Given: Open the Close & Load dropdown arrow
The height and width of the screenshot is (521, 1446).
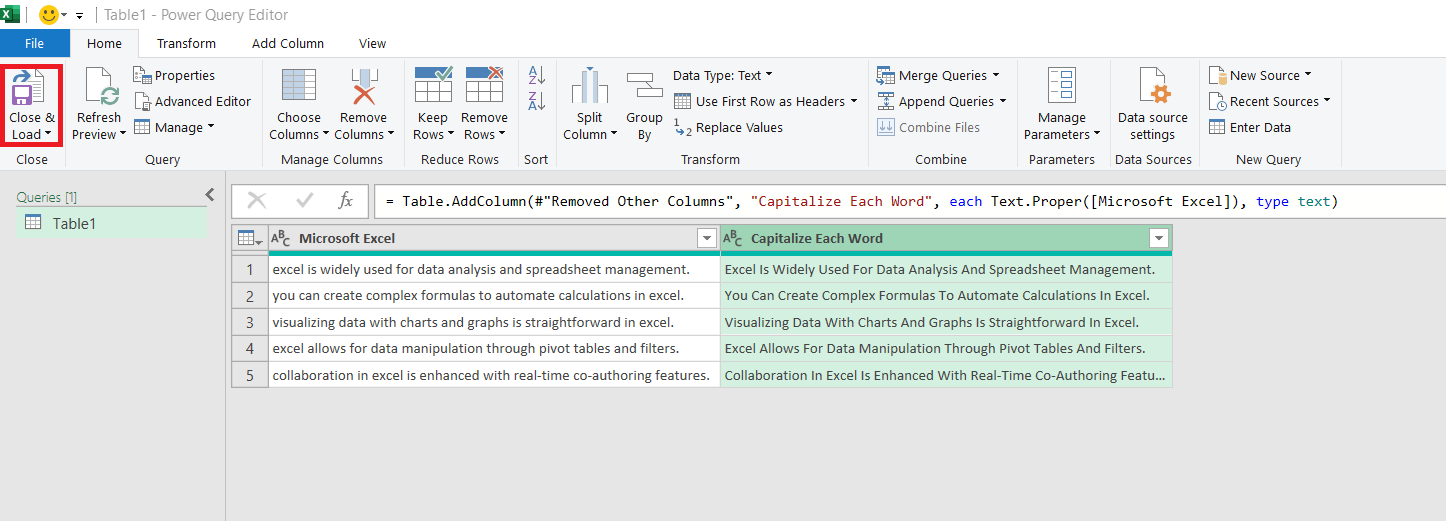Looking at the screenshot, I should pyautogui.click(x=47, y=135).
